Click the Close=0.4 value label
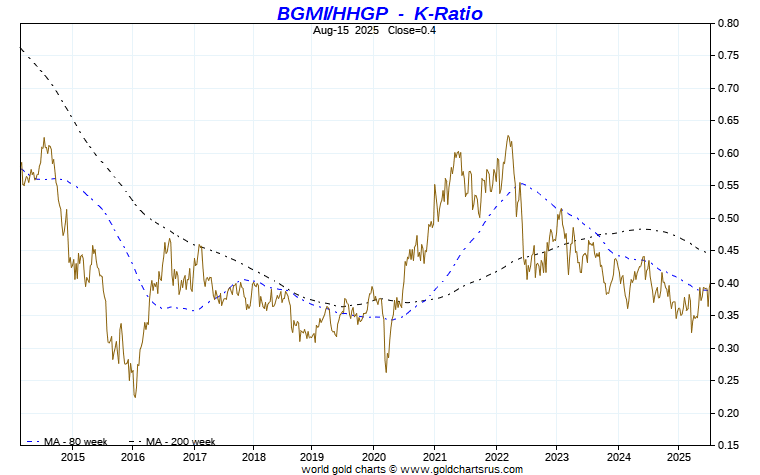This screenshot has width=760, height=475. [x=412, y=30]
